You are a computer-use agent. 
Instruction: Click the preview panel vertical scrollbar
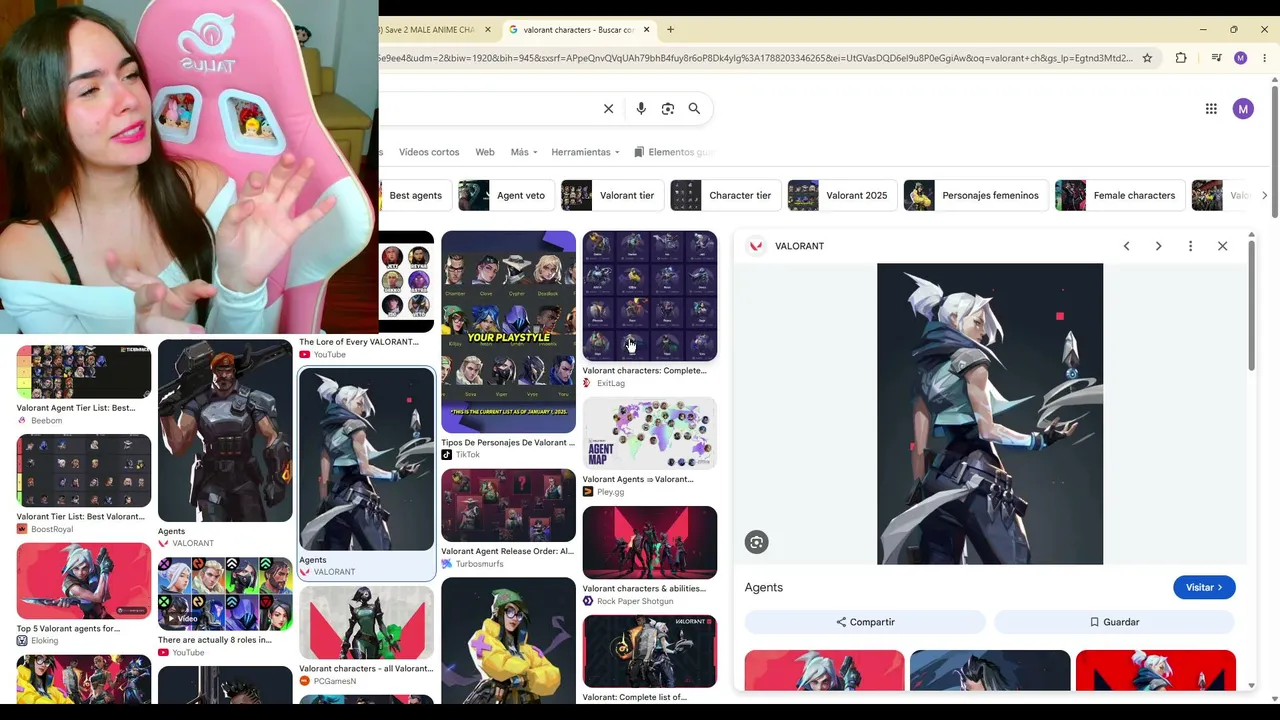click(x=1251, y=305)
